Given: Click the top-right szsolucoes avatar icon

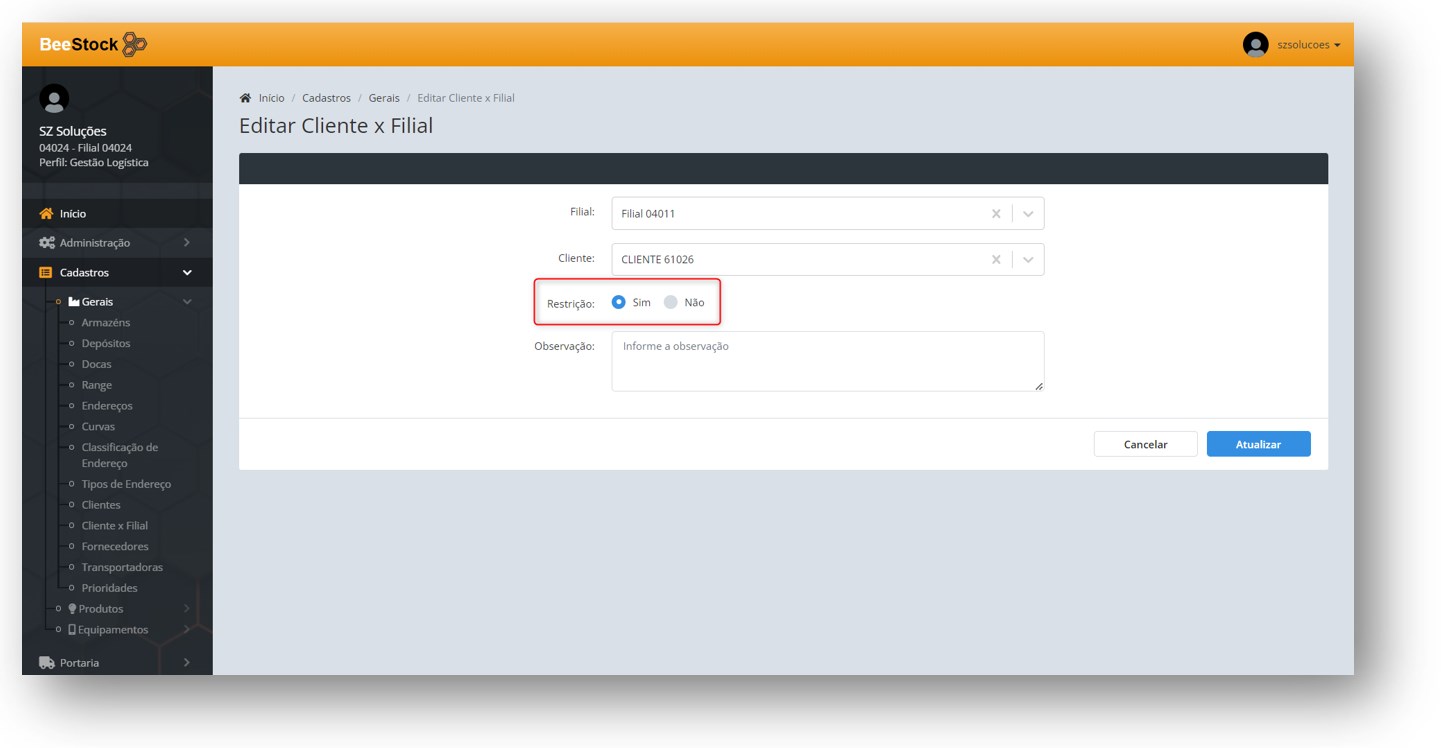Looking at the screenshot, I should point(1255,45).
